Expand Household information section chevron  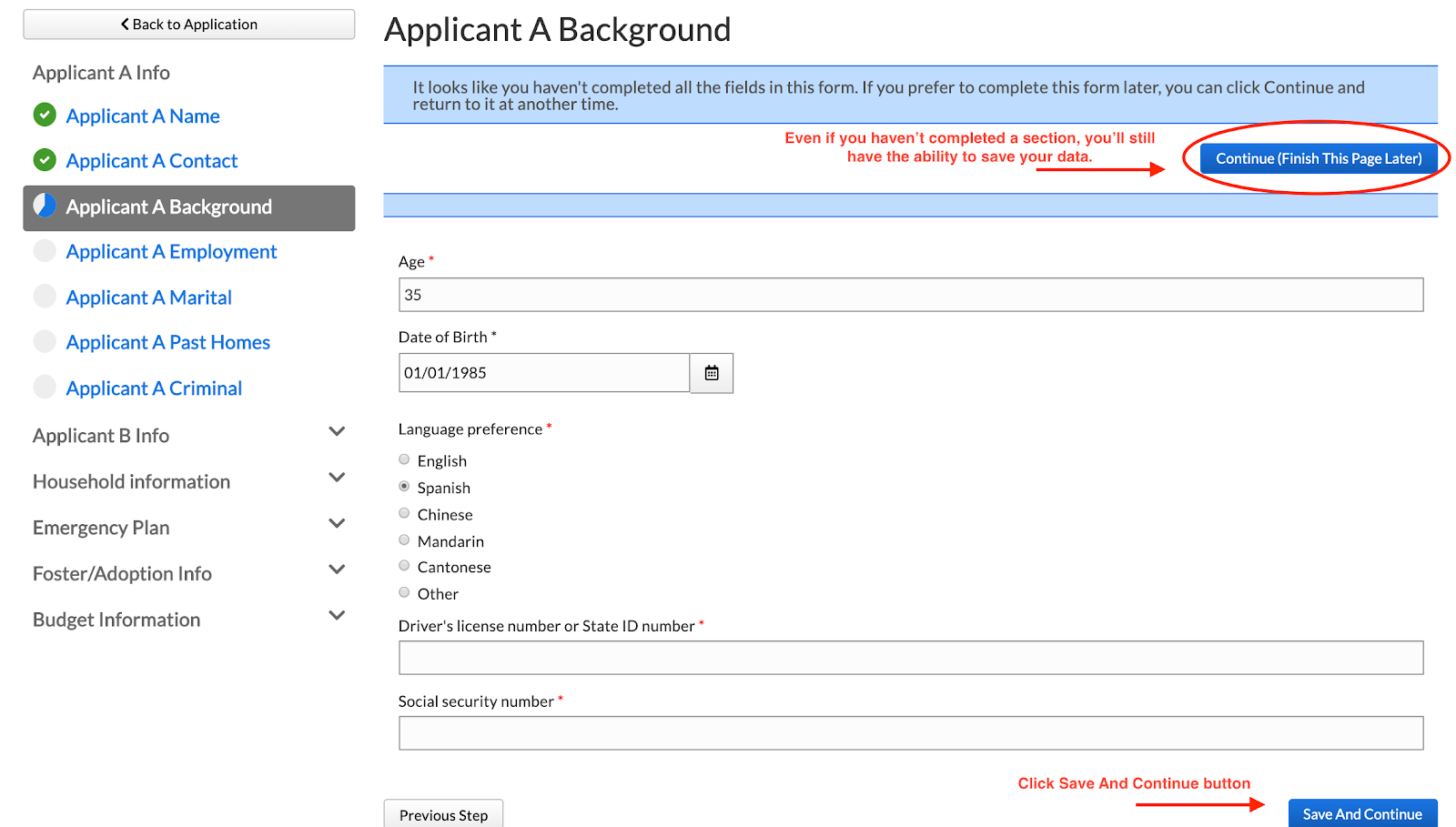tap(337, 479)
